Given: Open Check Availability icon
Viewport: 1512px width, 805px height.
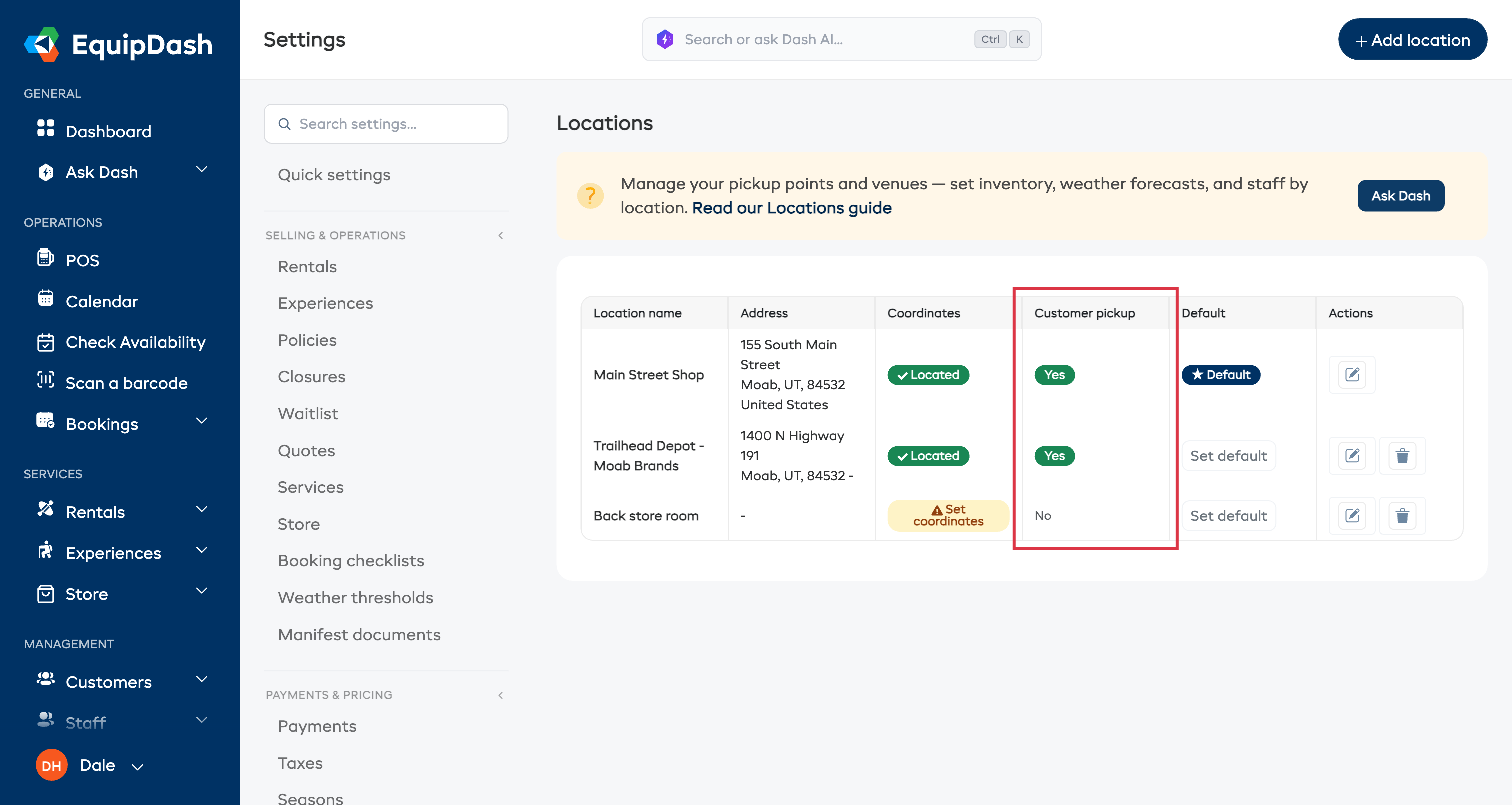Looking at the screenshot, I should [x=46, y=342].
